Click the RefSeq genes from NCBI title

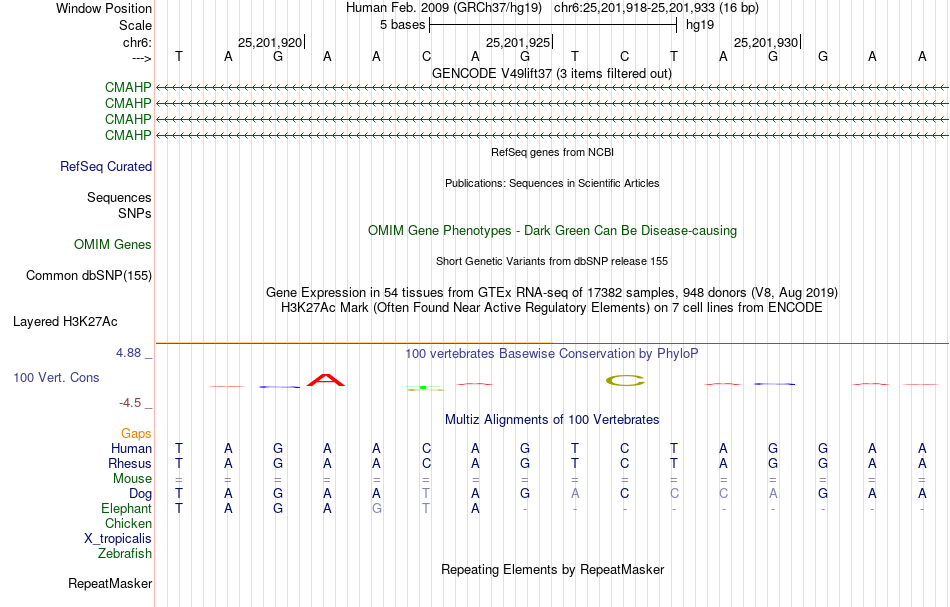pos(553,153)
